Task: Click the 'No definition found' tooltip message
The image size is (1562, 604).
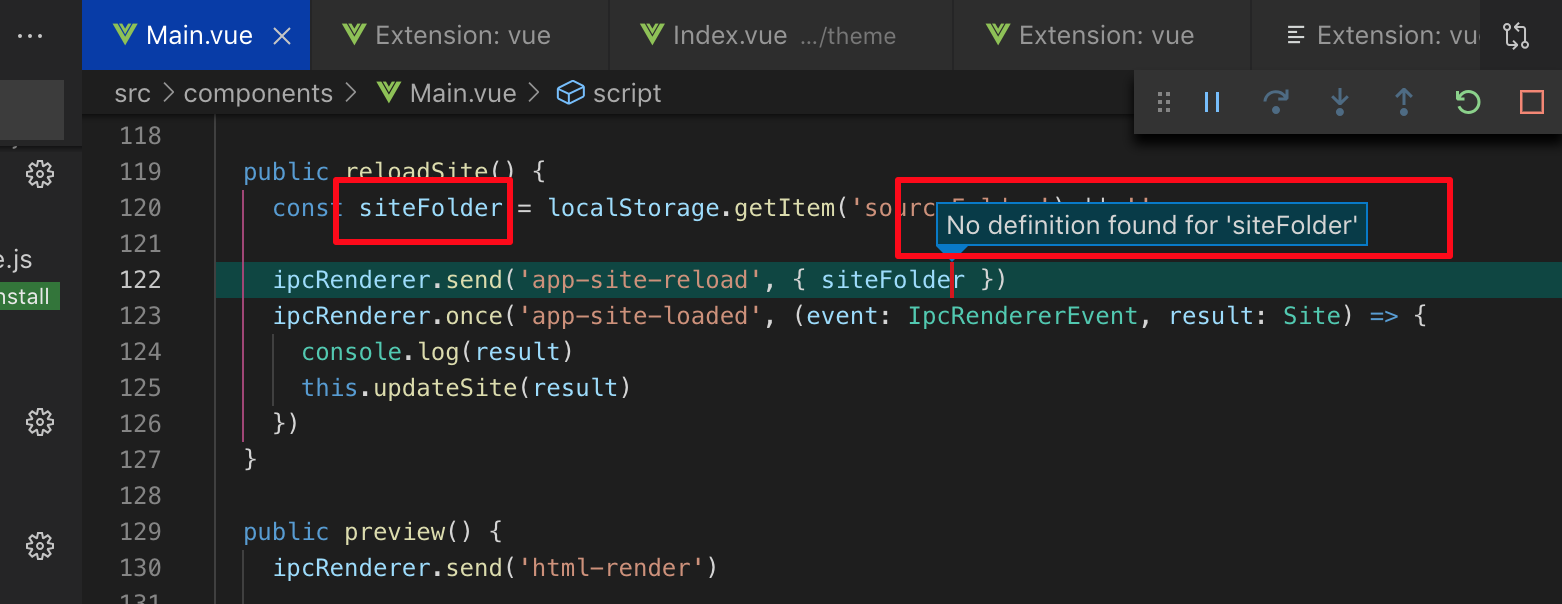Action: [1151, 226]
